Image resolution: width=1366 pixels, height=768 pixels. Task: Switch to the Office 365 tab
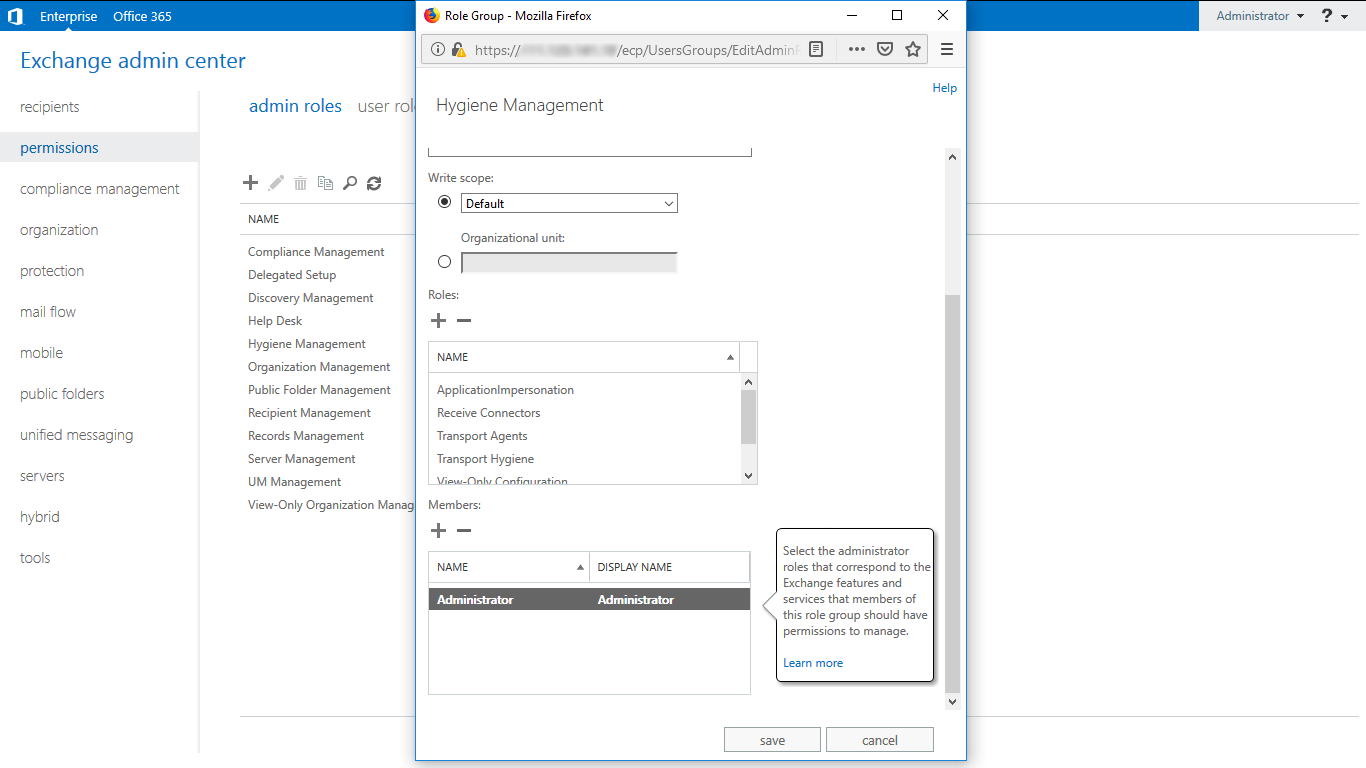(142, 16)
